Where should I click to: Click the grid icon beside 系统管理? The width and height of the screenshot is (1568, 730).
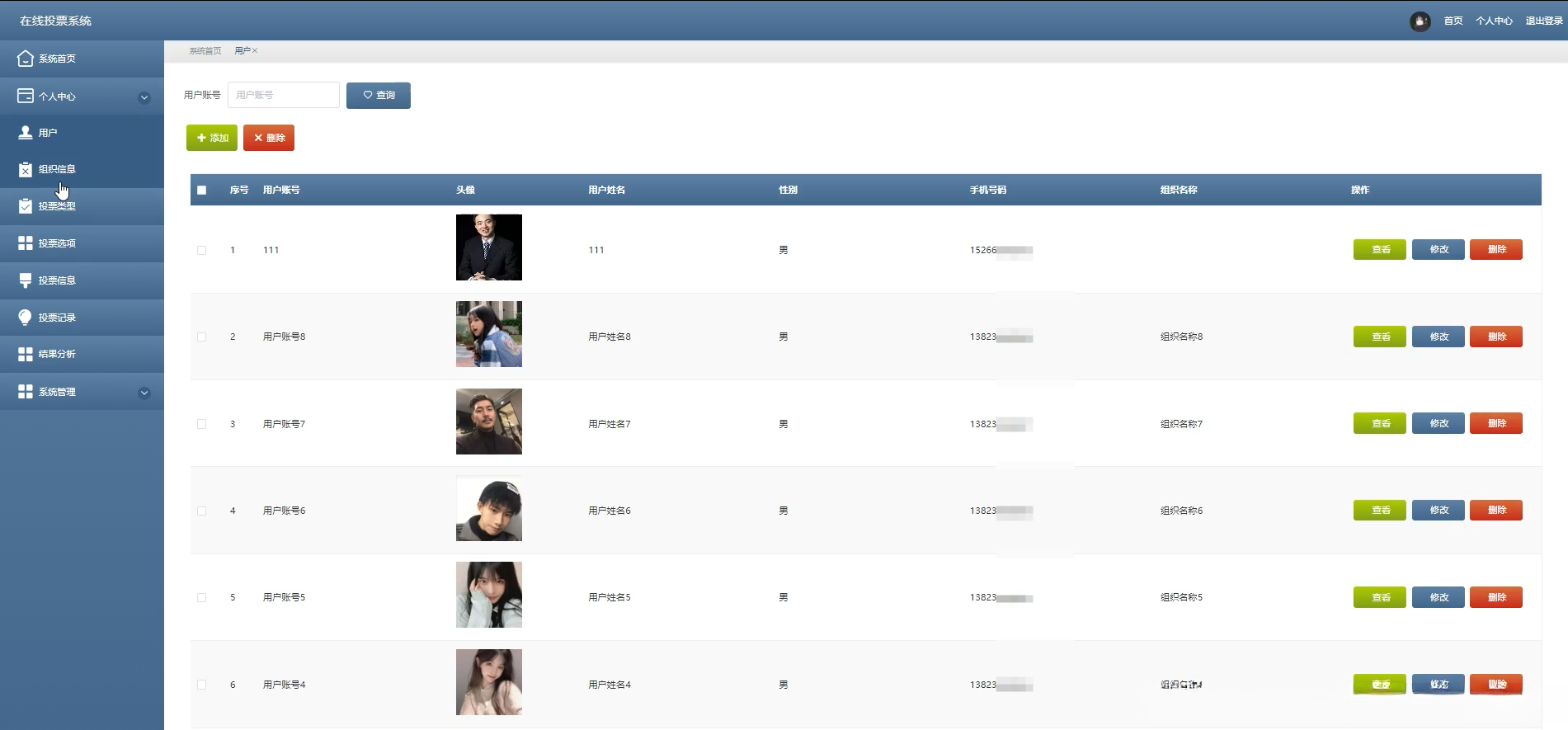[26, 392]
